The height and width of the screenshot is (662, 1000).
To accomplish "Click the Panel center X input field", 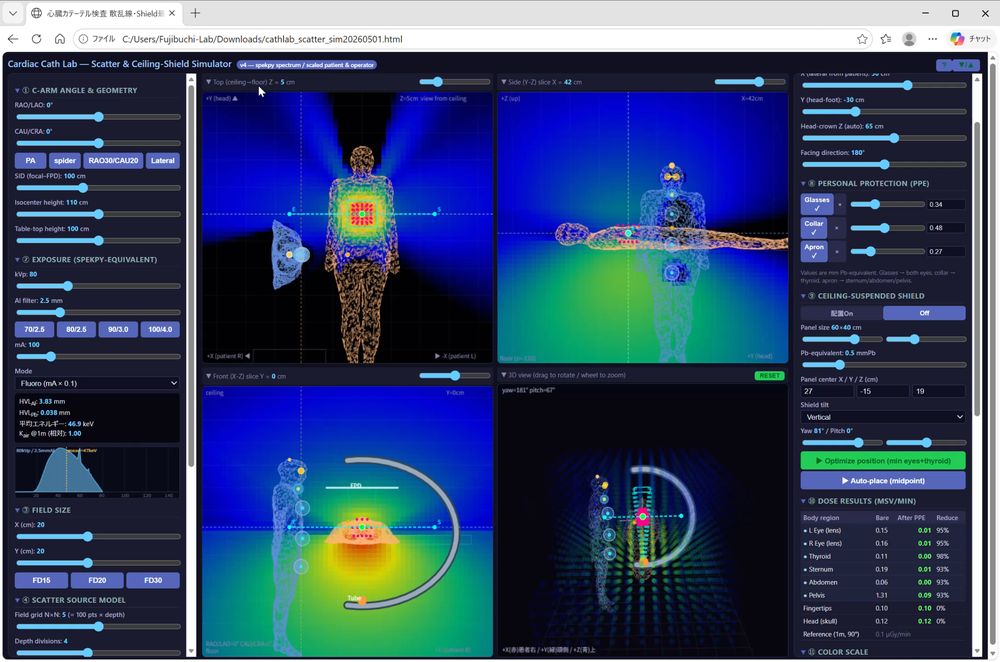I will 827,392.
